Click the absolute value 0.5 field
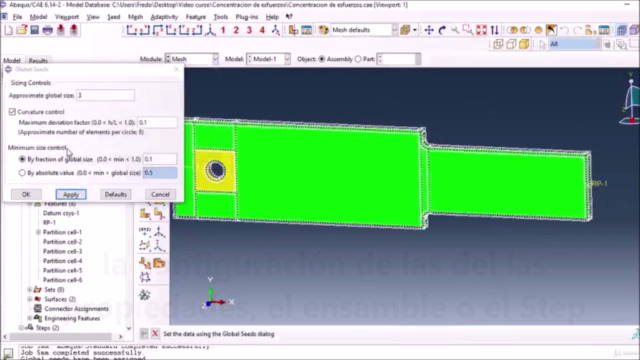 [160, 173]
